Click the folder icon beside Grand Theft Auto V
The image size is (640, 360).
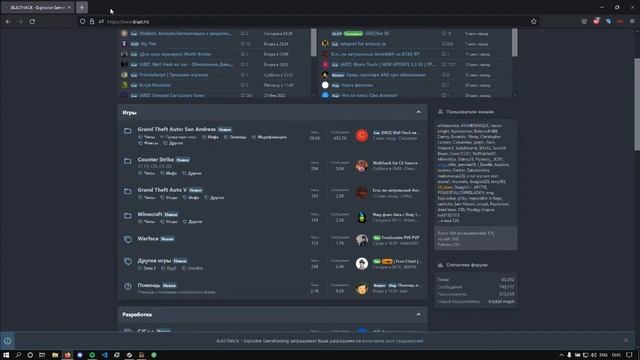(x=128, y=191)
